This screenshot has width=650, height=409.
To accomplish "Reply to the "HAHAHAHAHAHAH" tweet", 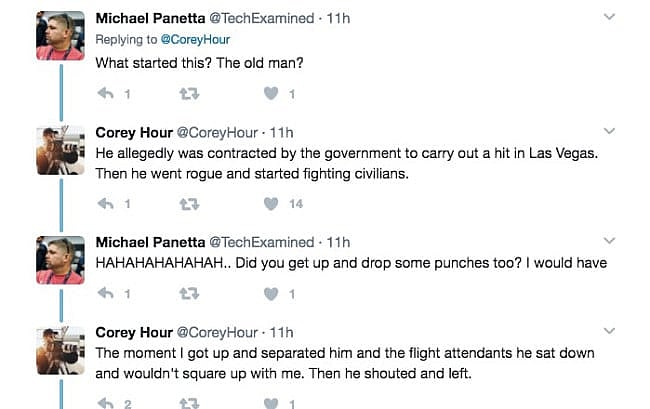I will [105, 294].
